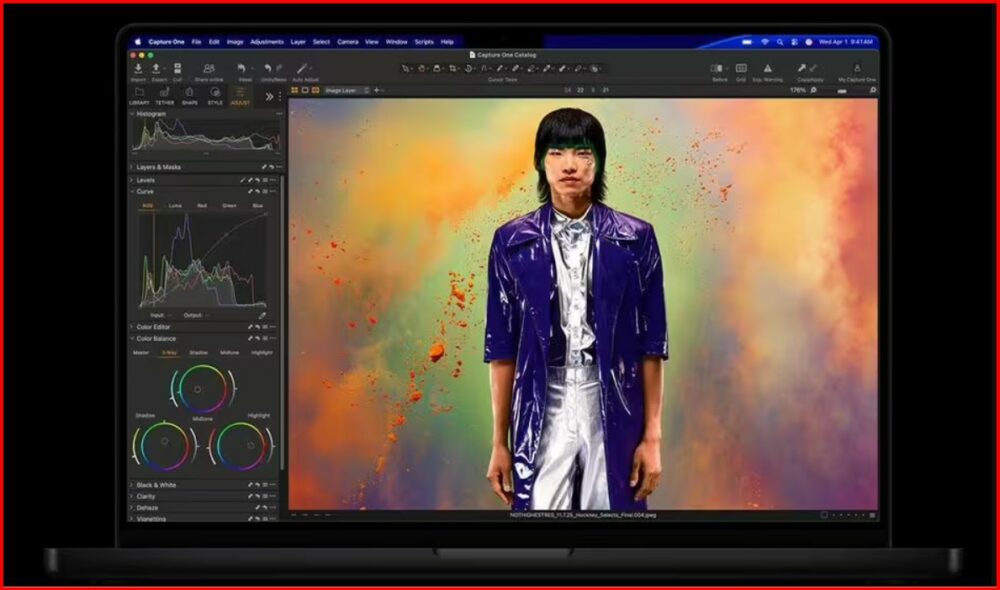The width and height of the screenshot is (1000, 590).
Task: Open the Adjustments menu in menu bar
Action: 267,42
